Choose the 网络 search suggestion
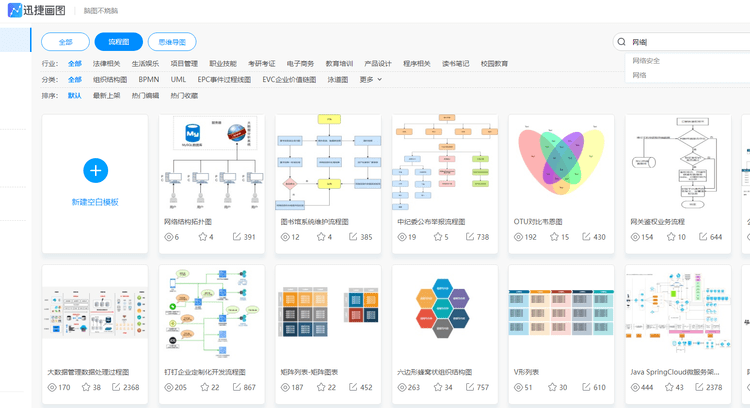Screen dimensions: 750x408 [640, 75]
